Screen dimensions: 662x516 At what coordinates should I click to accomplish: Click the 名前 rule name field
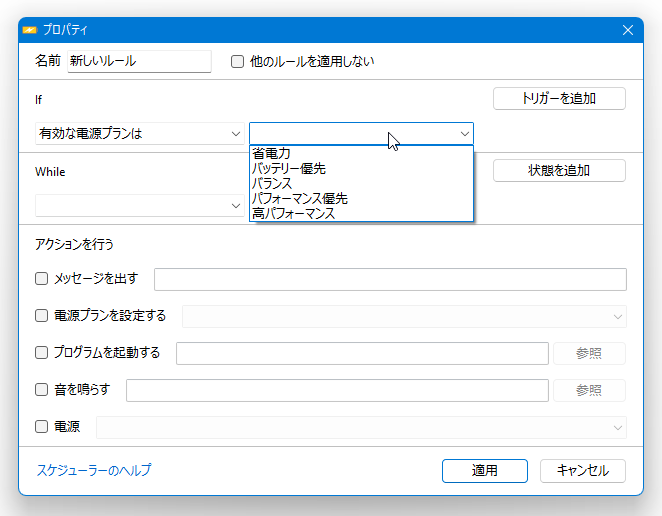[139, 62]
